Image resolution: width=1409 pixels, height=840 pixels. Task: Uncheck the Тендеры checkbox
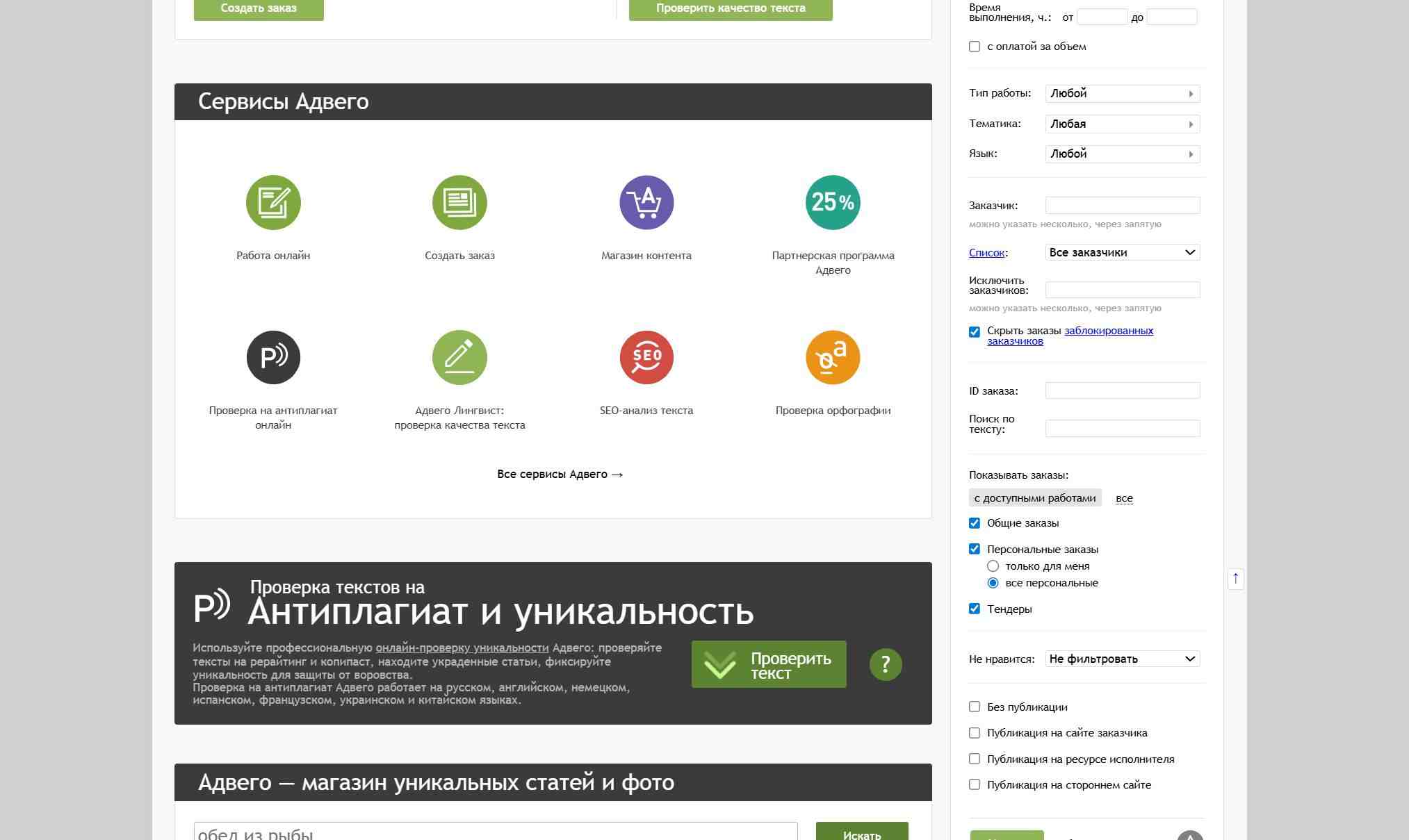[975, 609]
